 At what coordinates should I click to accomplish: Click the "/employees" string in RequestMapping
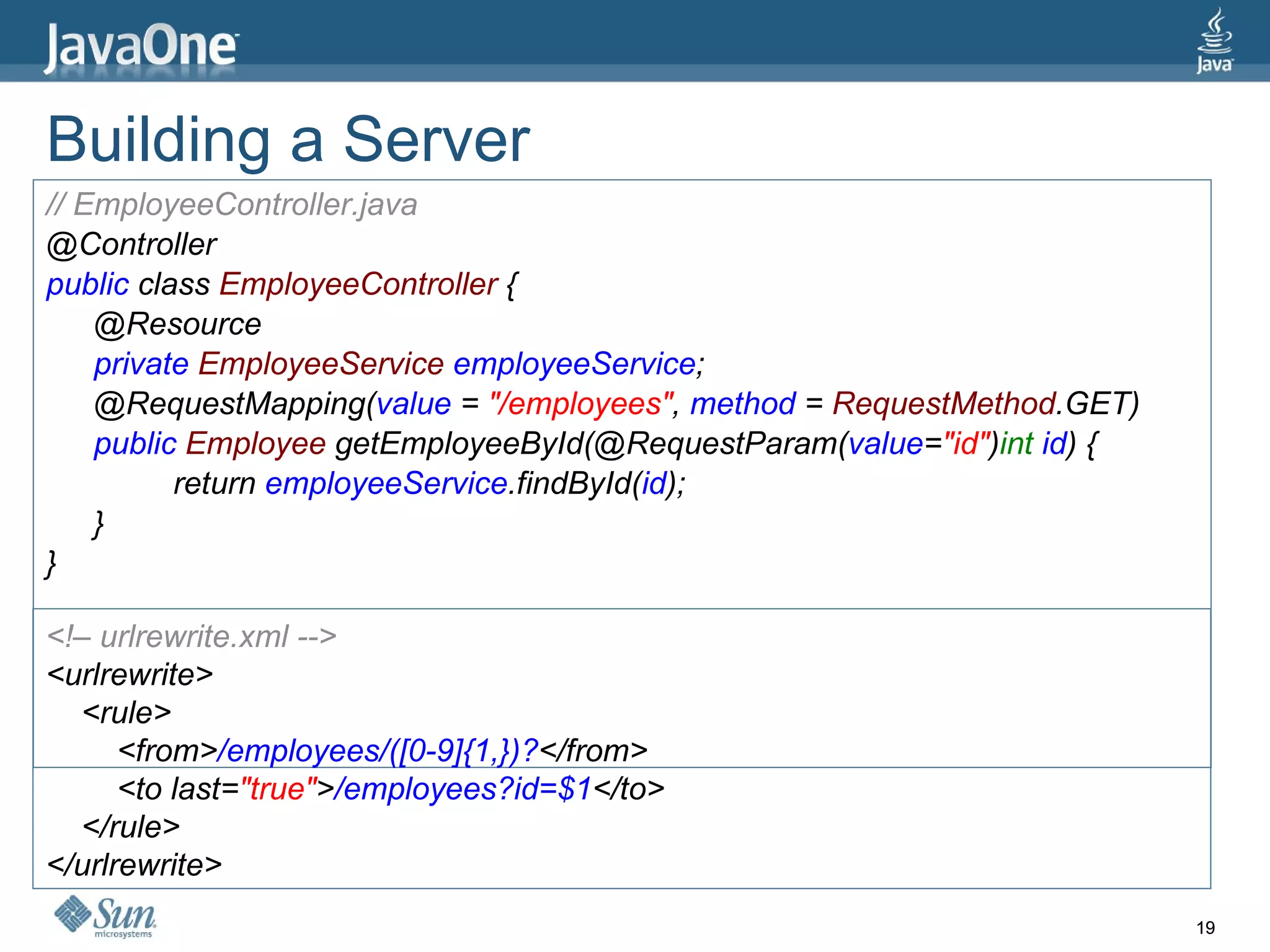(581, 404)
